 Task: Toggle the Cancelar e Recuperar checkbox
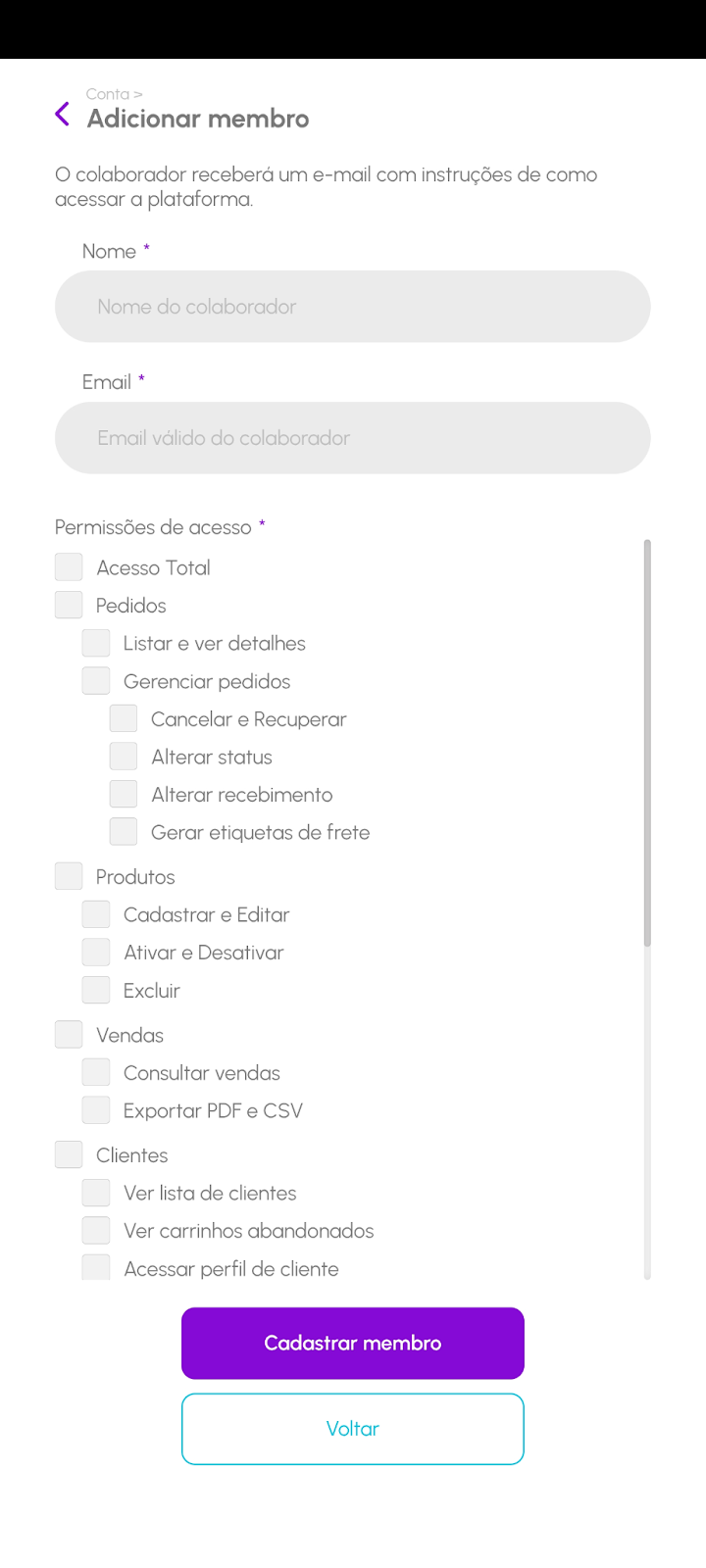point(124,718)
